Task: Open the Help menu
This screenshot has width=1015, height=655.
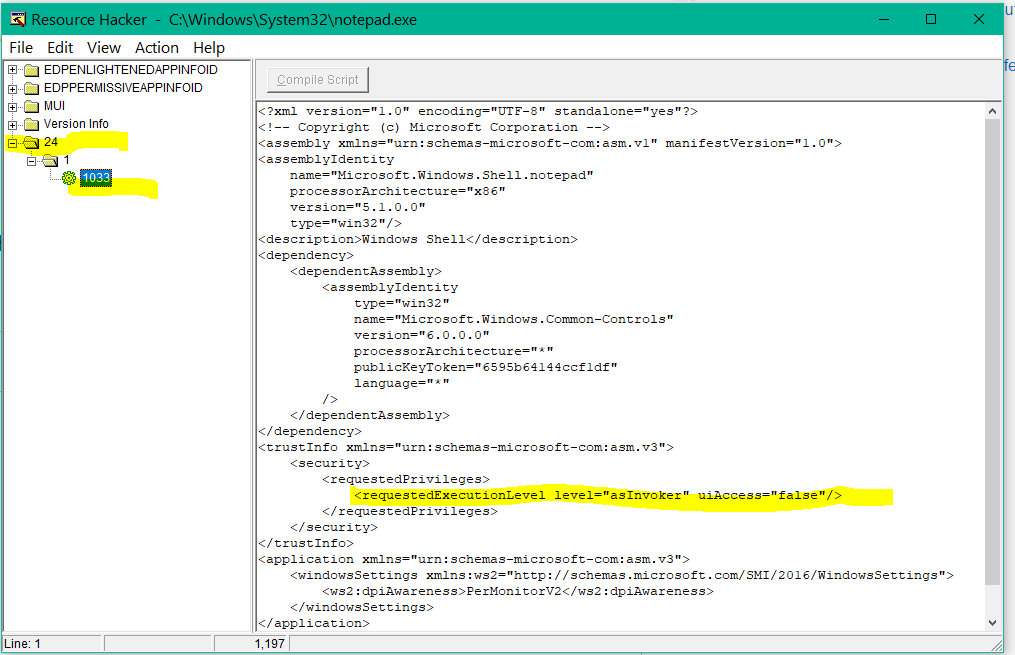Action: pos(208,48)
